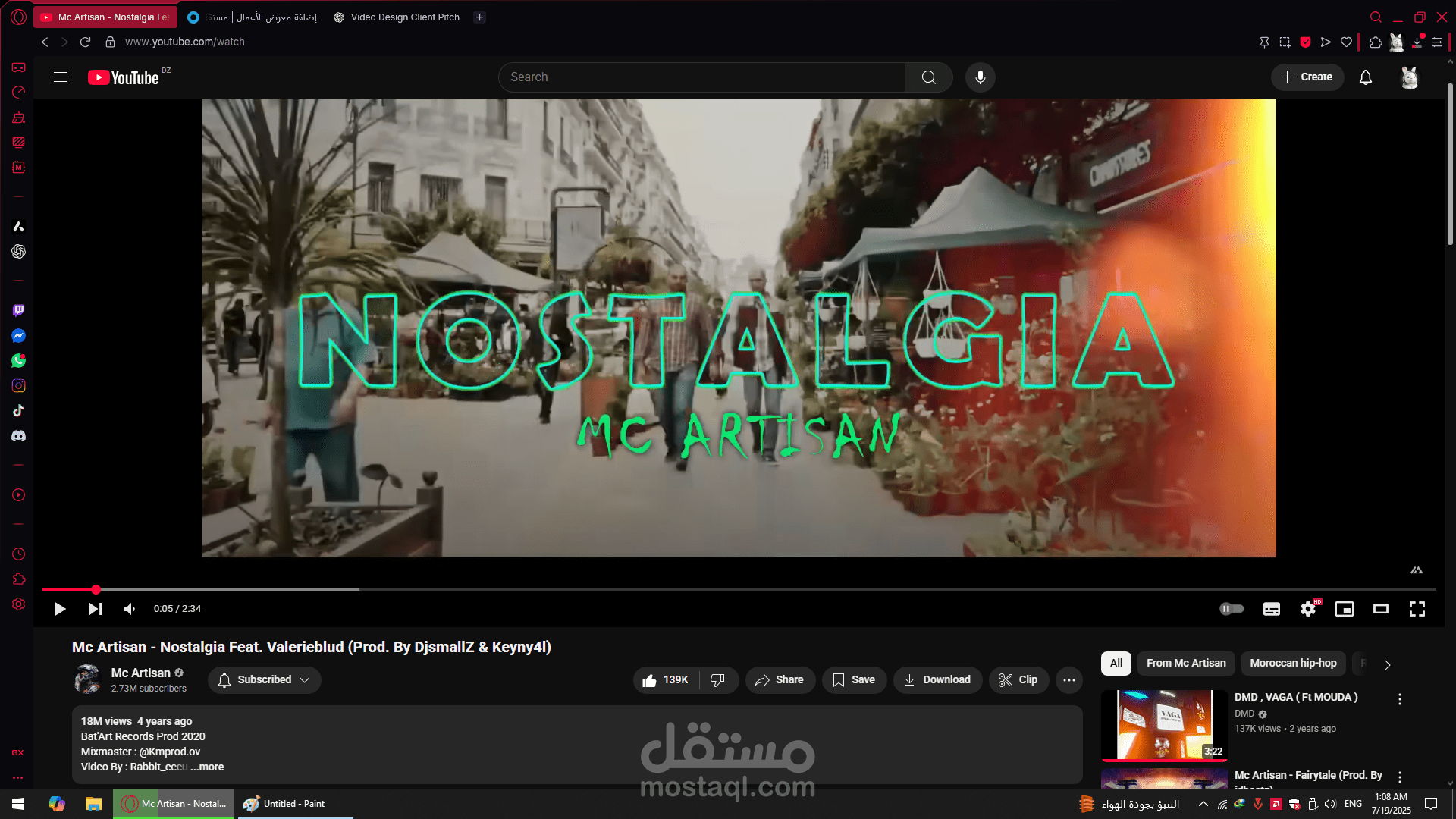Go to YouTube home via logo
Image resolution: width=1456 pixels, height=819 pixels.
tap(124, 77)
